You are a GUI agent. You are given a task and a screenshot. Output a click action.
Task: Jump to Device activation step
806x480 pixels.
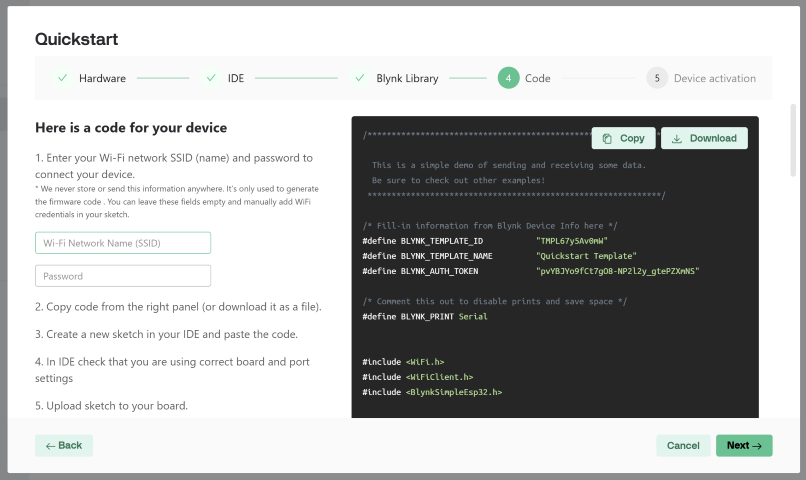[x=715, y=79]
